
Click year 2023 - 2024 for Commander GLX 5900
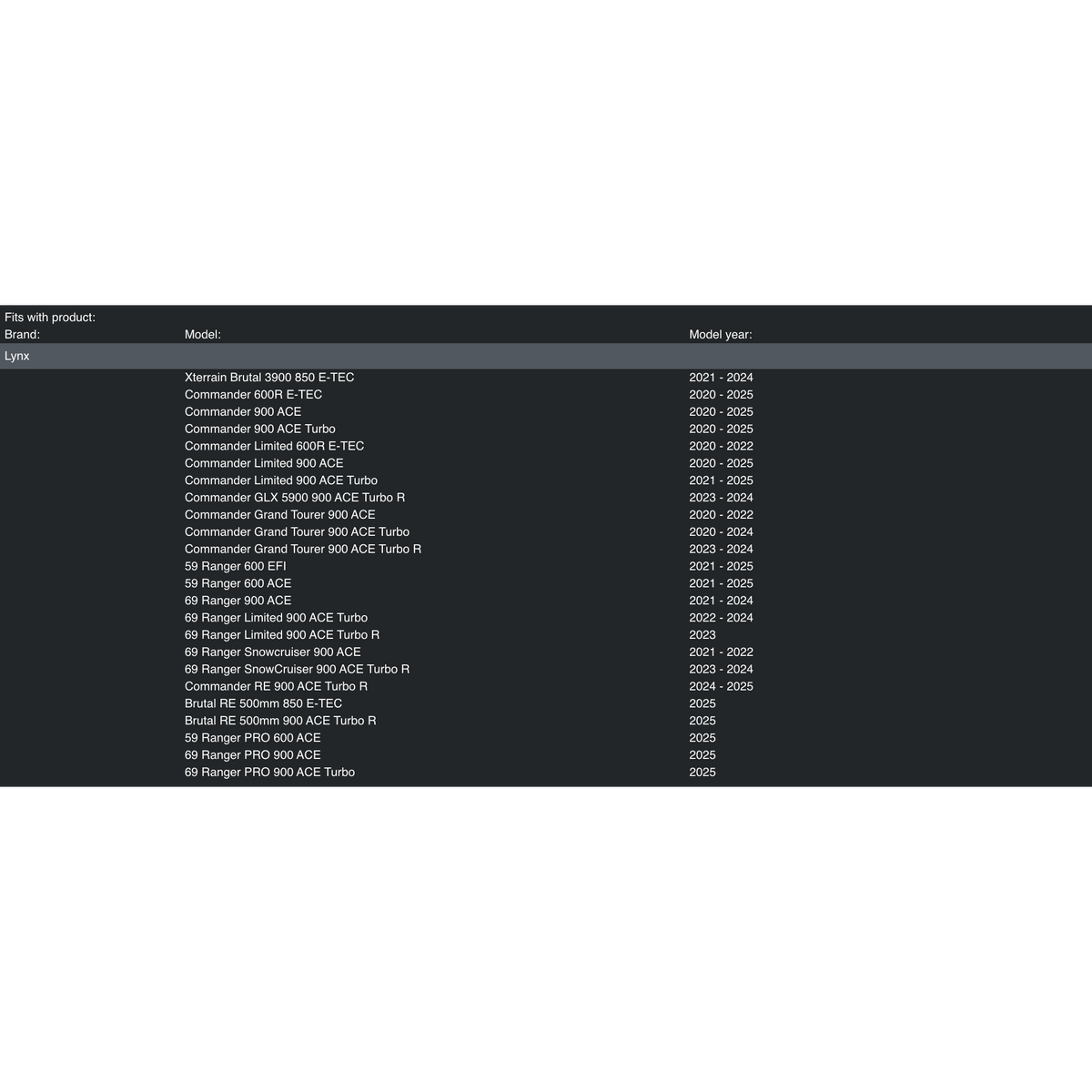tap(721, 498)
